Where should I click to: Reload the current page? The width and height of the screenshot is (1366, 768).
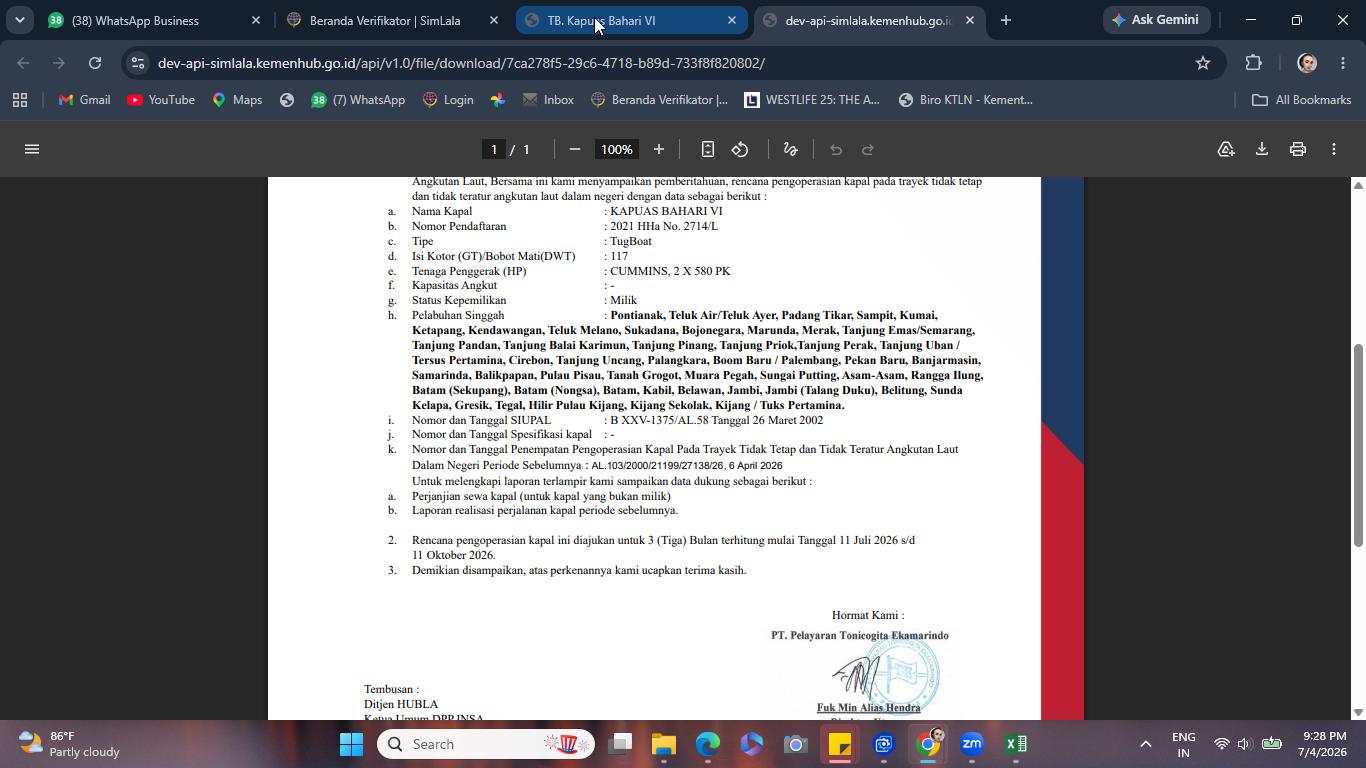[95, 63]
